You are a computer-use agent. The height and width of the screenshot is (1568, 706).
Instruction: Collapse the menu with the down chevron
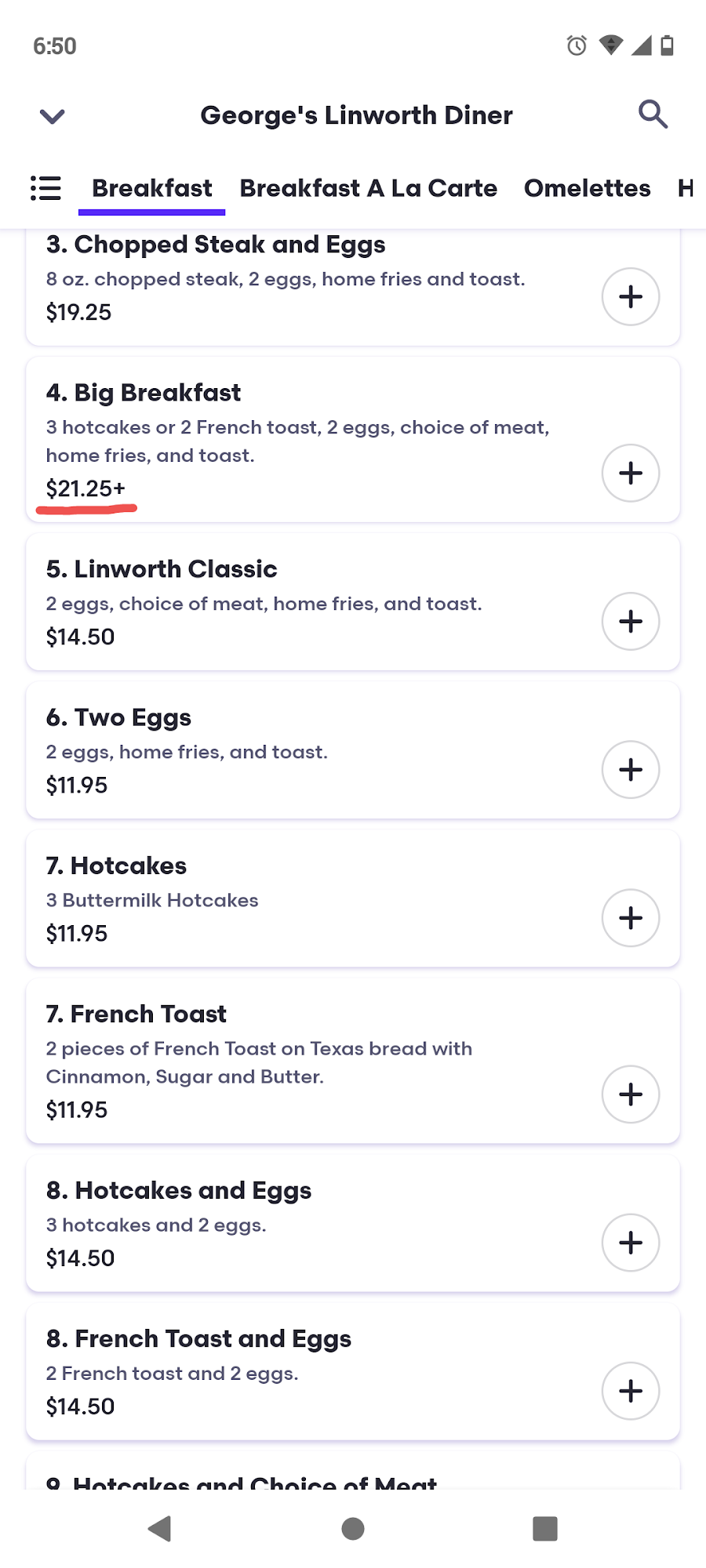click(52, 116)
